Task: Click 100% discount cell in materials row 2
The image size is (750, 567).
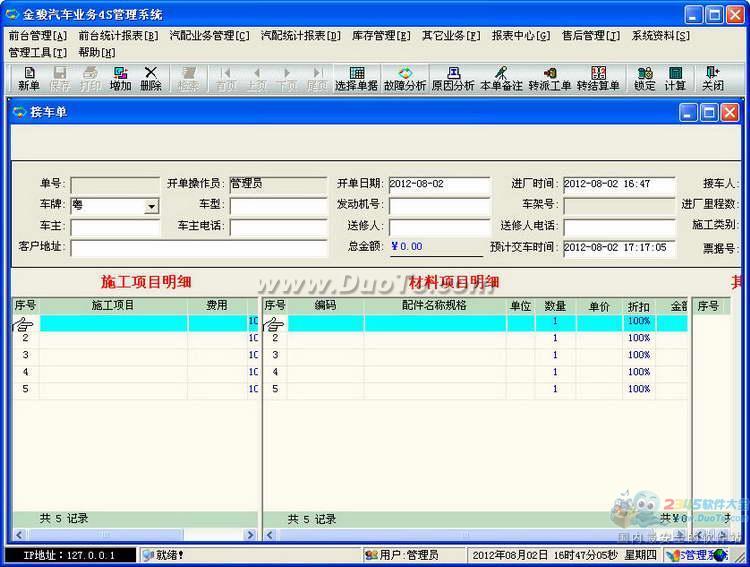Action: pos(639,338)
